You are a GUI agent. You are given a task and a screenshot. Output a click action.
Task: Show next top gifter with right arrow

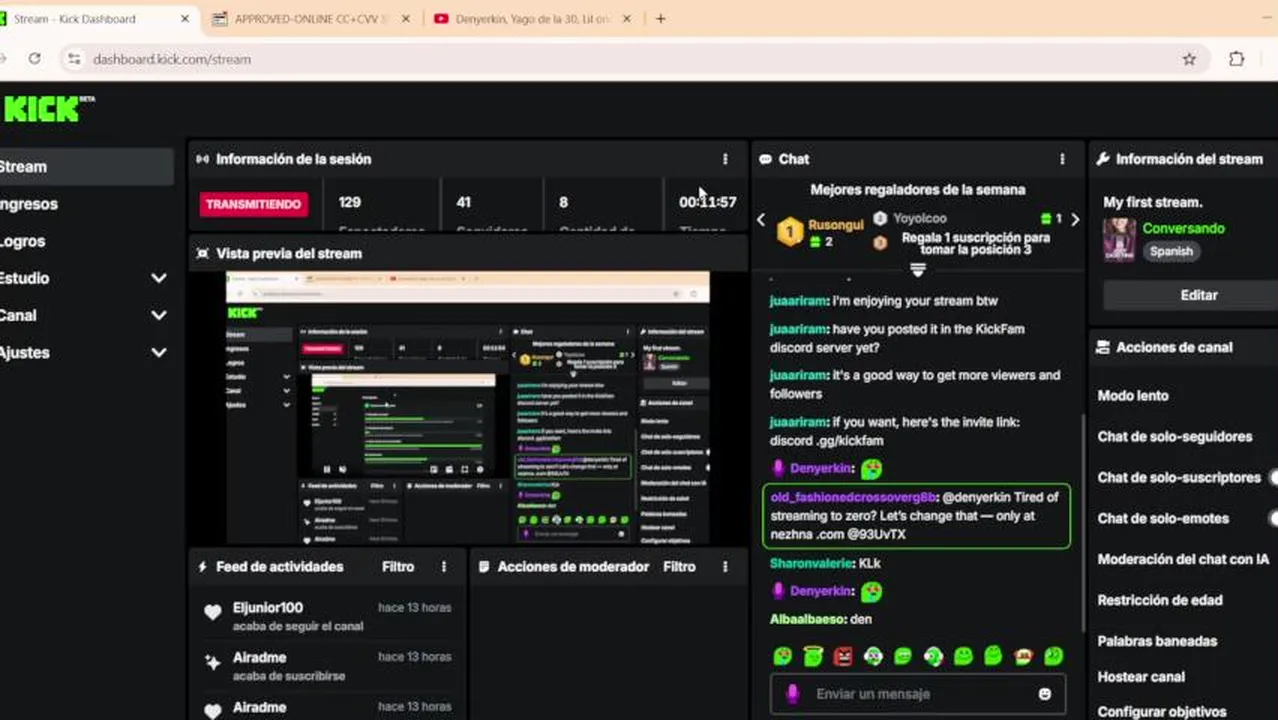click(1075, 219)
